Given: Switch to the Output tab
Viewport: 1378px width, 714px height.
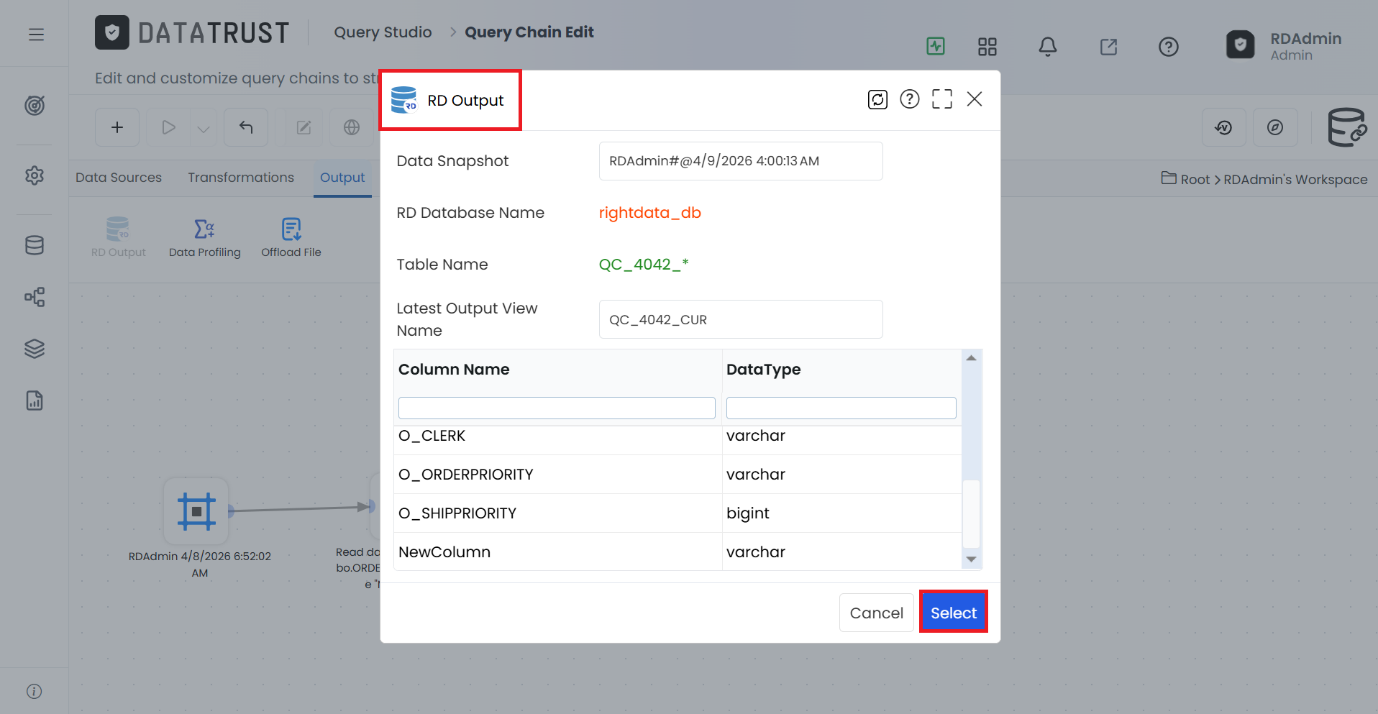Looking at the screenshot, I should (x=342, y=177).
